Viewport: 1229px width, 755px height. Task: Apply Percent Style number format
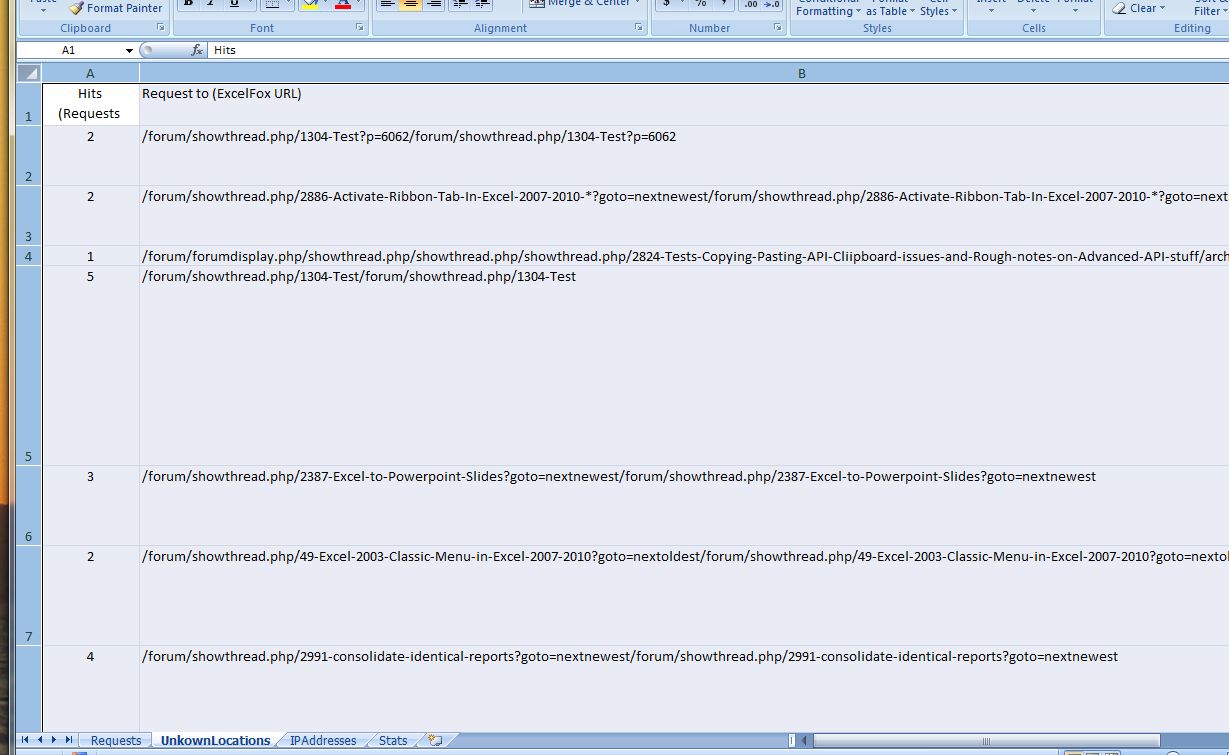(701, 4)
